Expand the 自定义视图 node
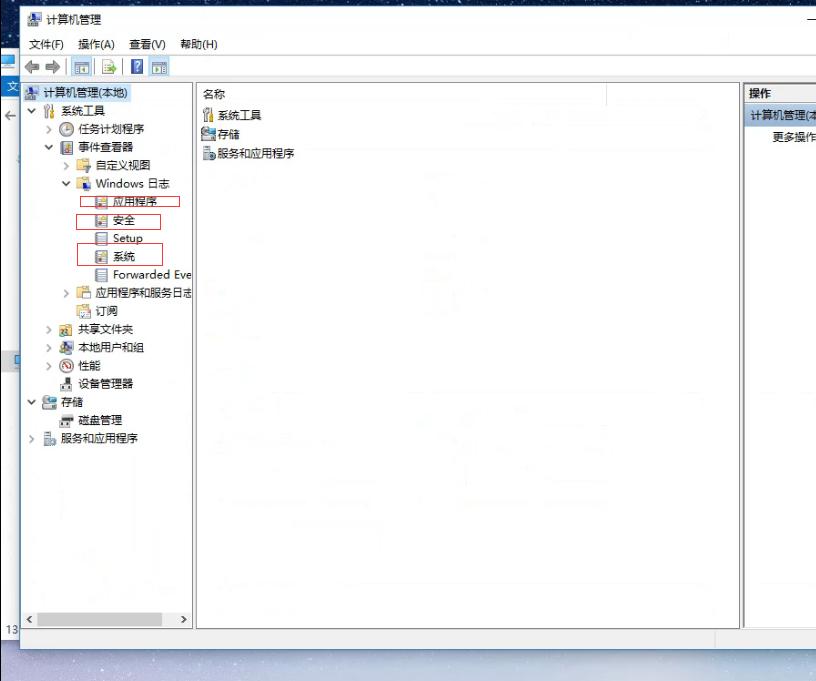The image size is (816, 681). coord(66,166)
